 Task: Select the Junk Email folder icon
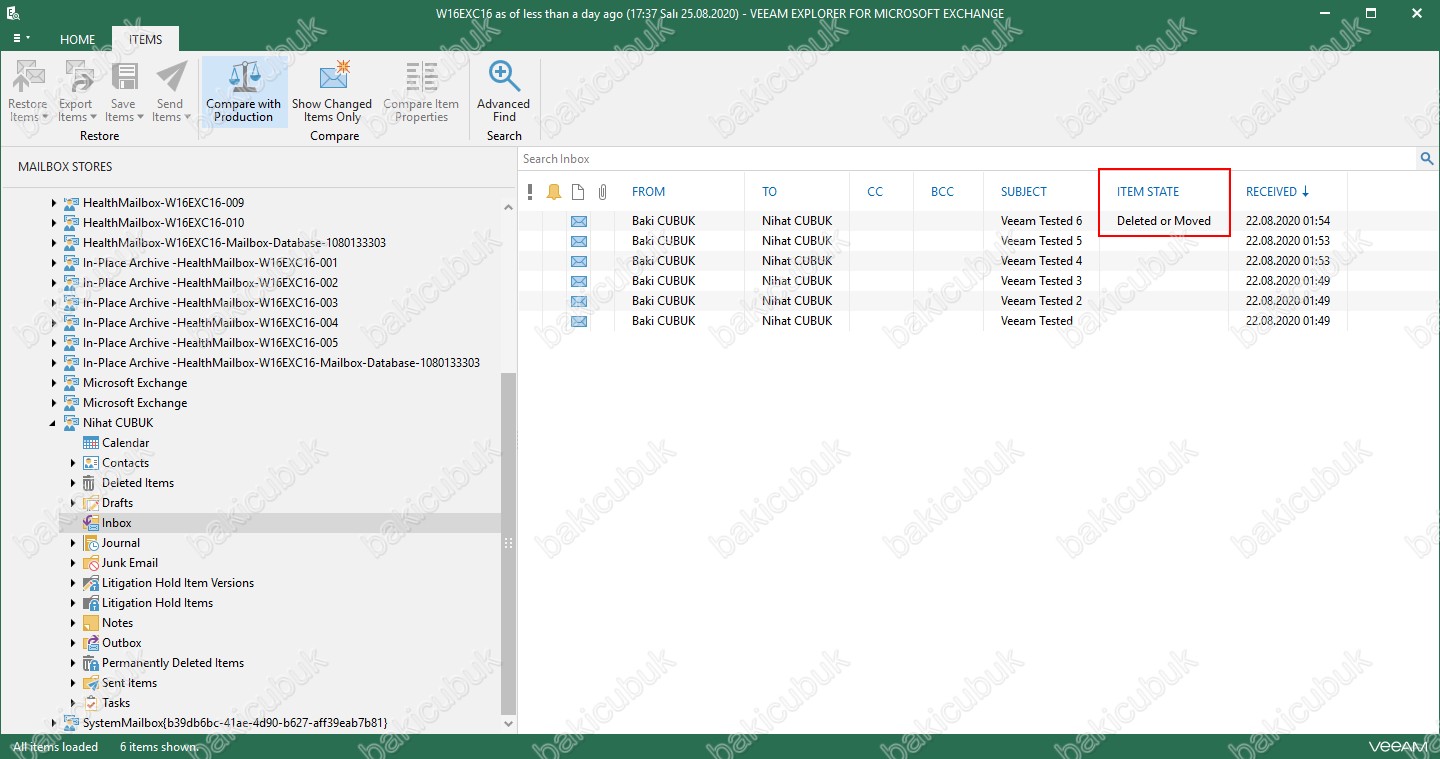pyautogui.click(x=91, y=563)
